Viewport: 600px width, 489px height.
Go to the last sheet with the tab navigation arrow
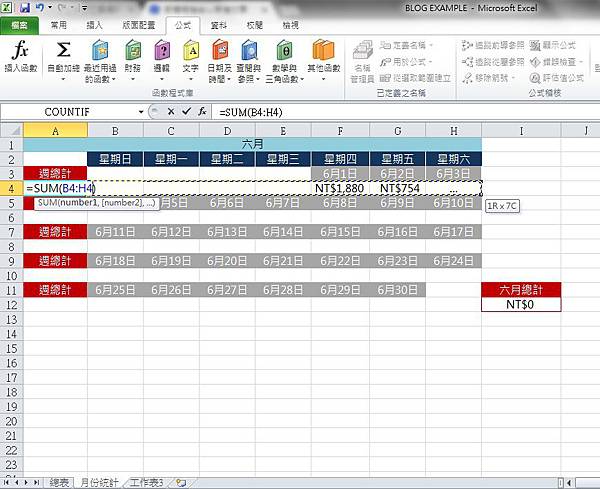(x=36, y=482)
